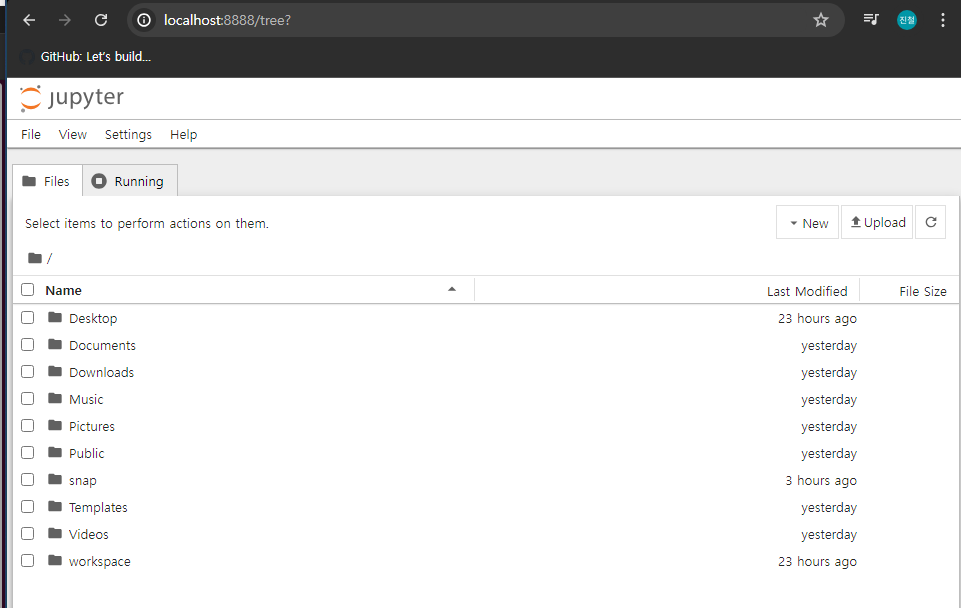Check the Videos row checkbox
This screenshot has width=961, height=608.
(28, 533)
